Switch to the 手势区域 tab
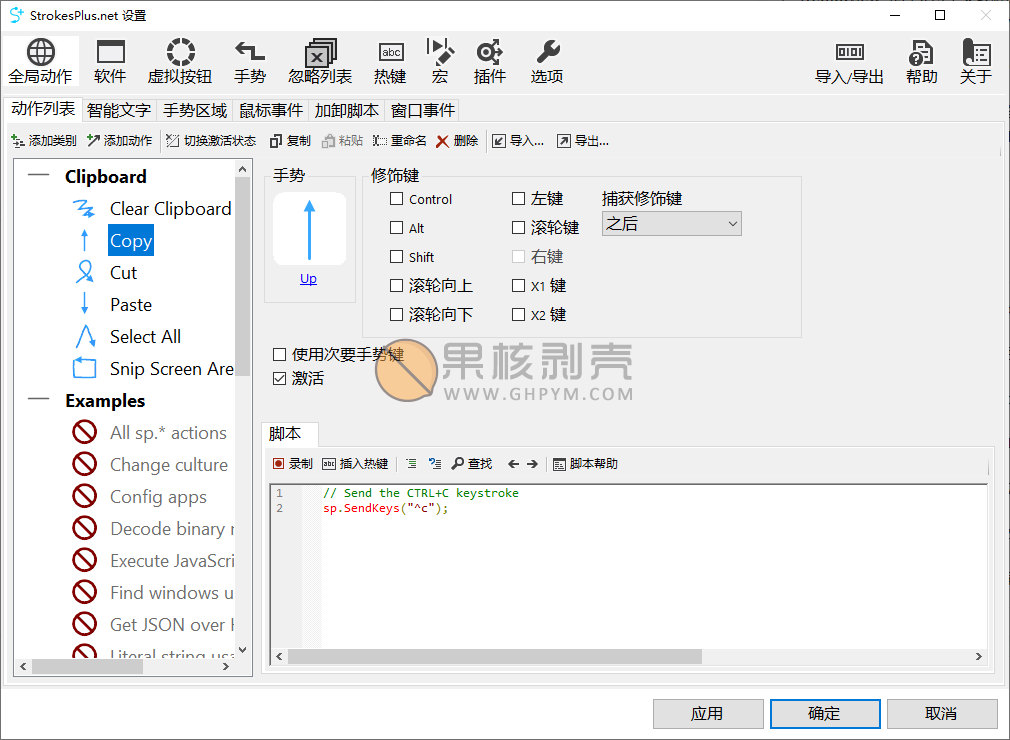The width and height of the screenshot is (1010, 740). (195, 110)
